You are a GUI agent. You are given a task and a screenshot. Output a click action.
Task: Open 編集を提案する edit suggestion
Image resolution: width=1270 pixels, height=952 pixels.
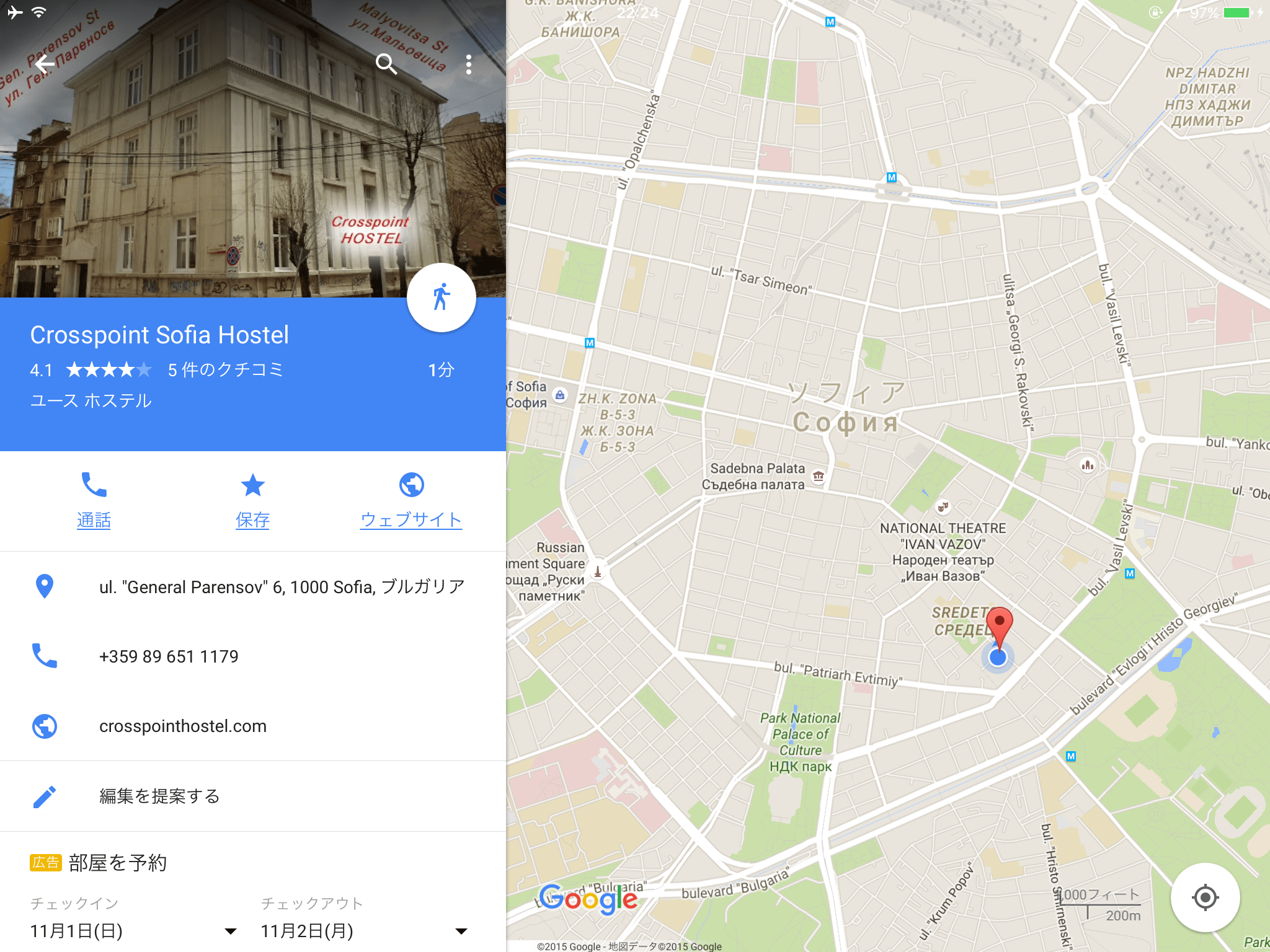[253, 796]
